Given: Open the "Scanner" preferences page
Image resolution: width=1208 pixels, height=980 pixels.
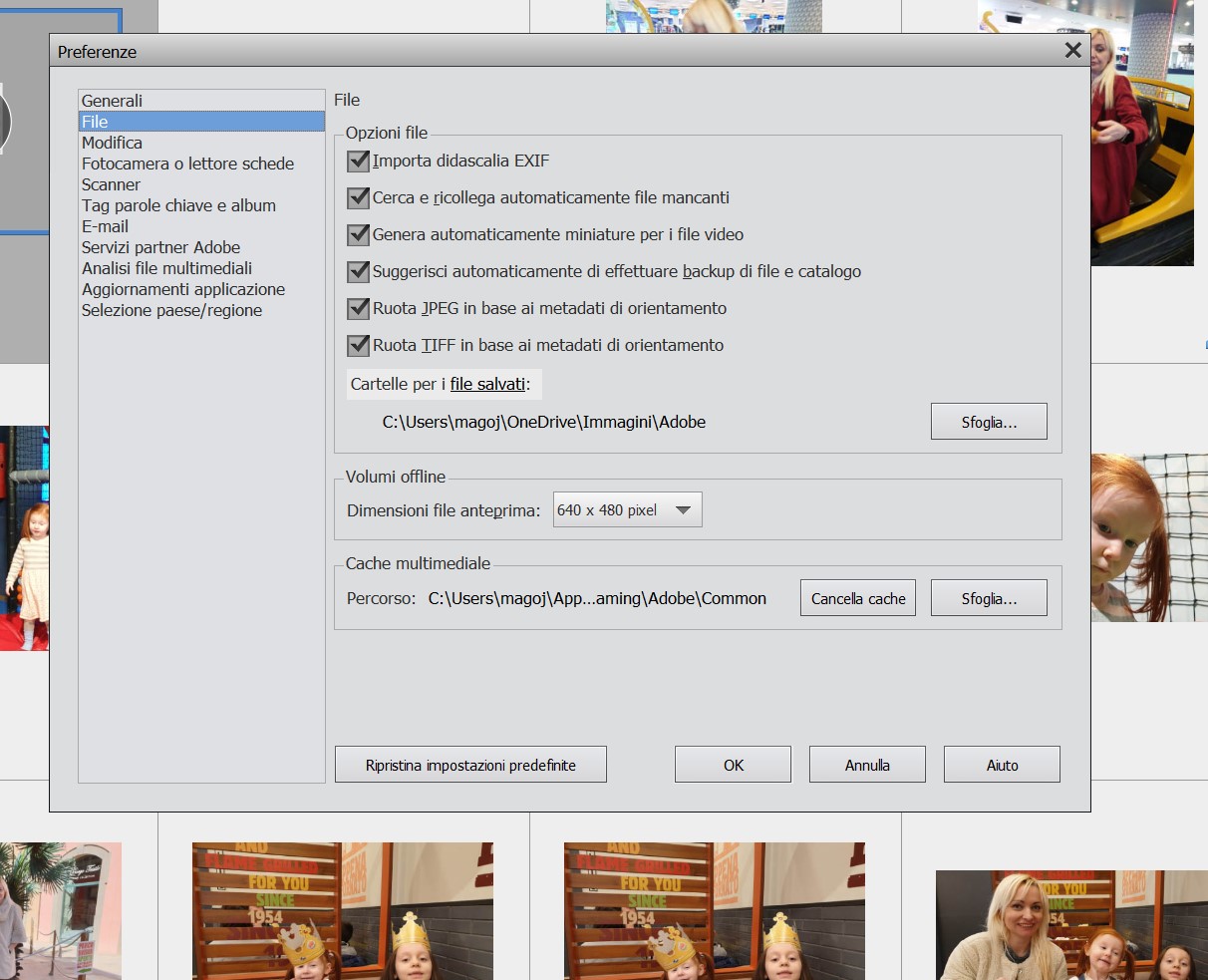Looking at the screenshot, I should coord(111,184).
